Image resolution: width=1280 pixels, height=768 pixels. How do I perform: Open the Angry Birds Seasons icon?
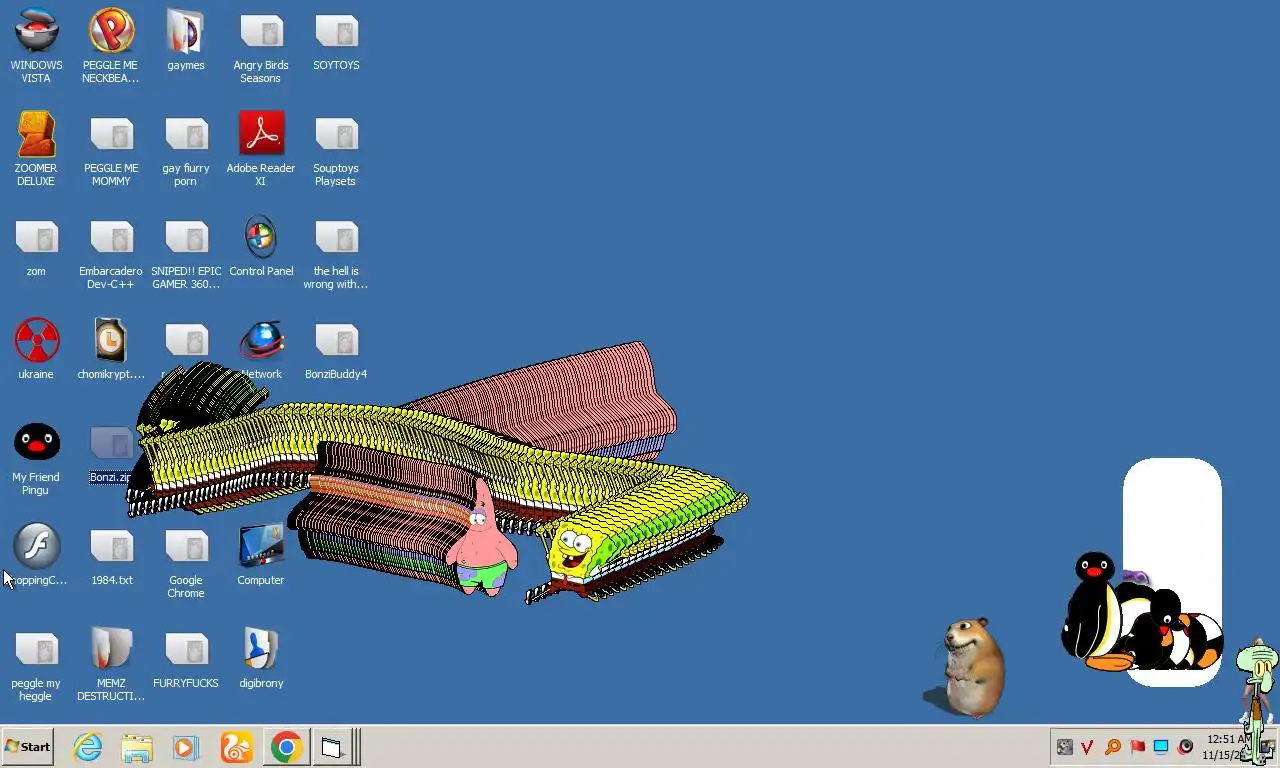pos(261,46)
